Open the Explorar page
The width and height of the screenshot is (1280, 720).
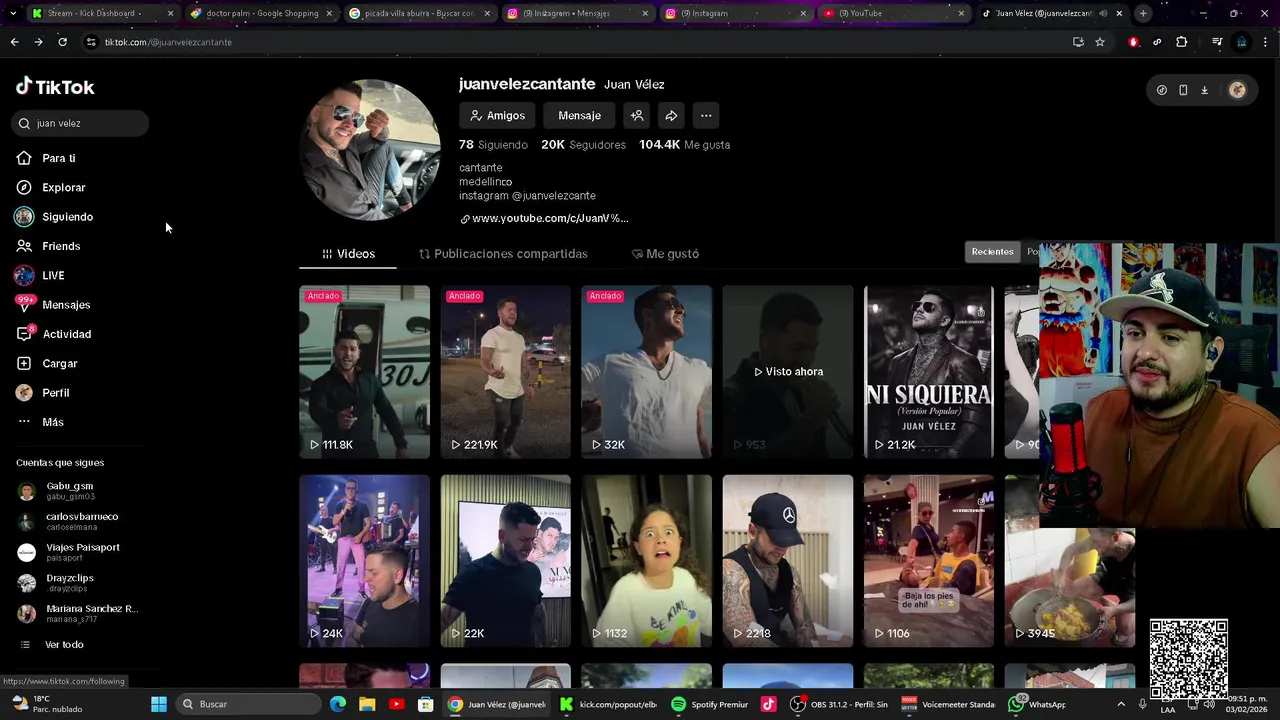[63, 187]
